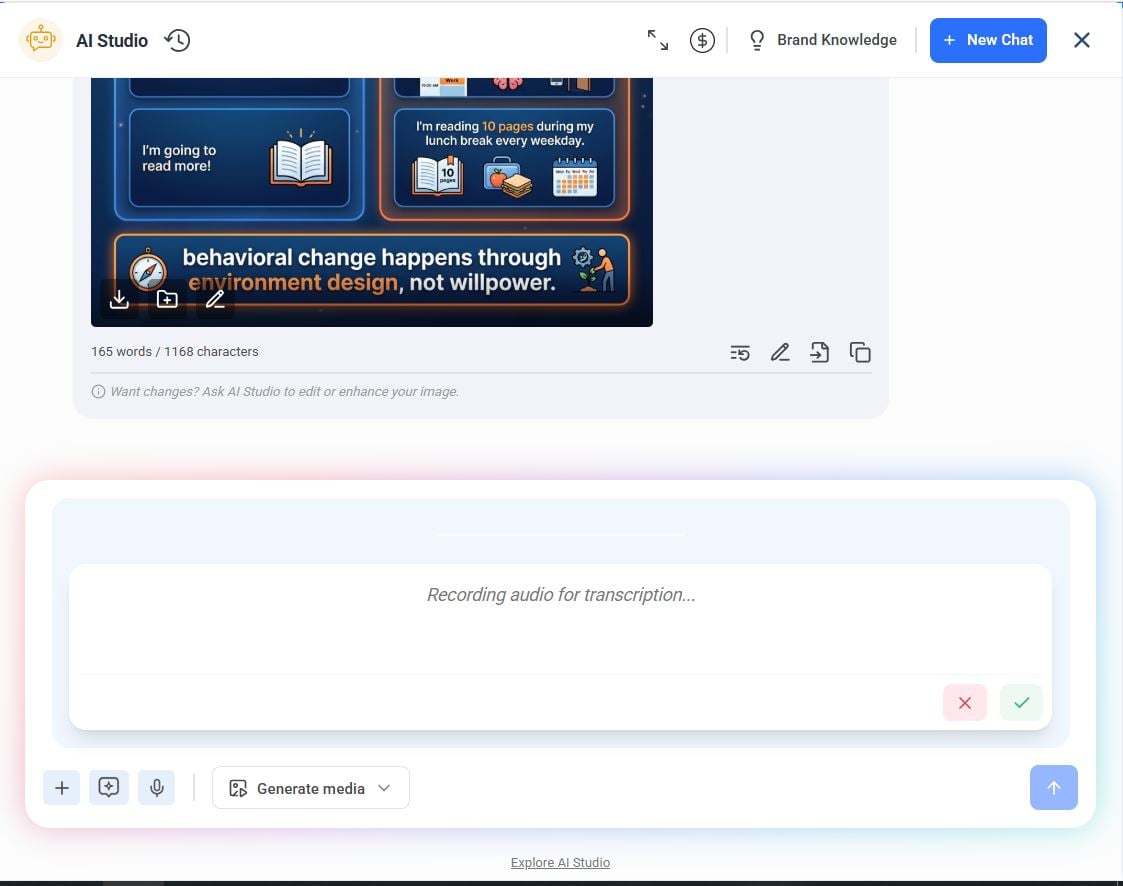Open the image edit tool below the infographic

[214, 298]
